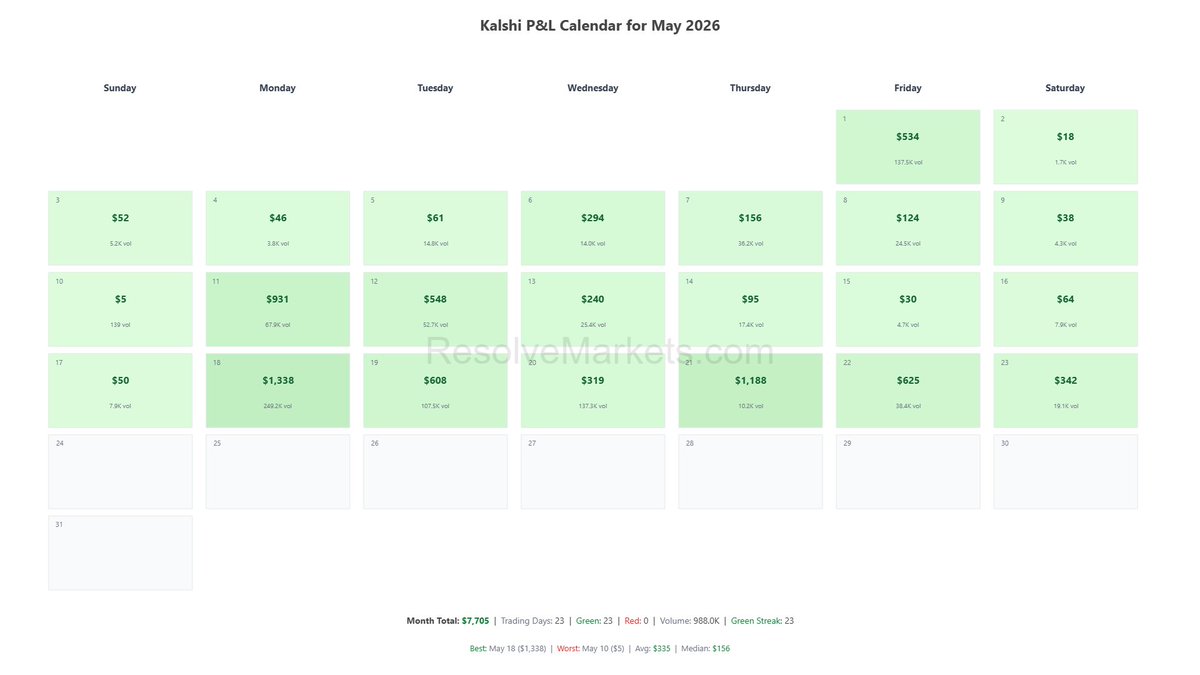The width and height of the screenshot is (1200, 675).
Task: Open the May 12 cell with $548
Action: (x=435, y=309)
